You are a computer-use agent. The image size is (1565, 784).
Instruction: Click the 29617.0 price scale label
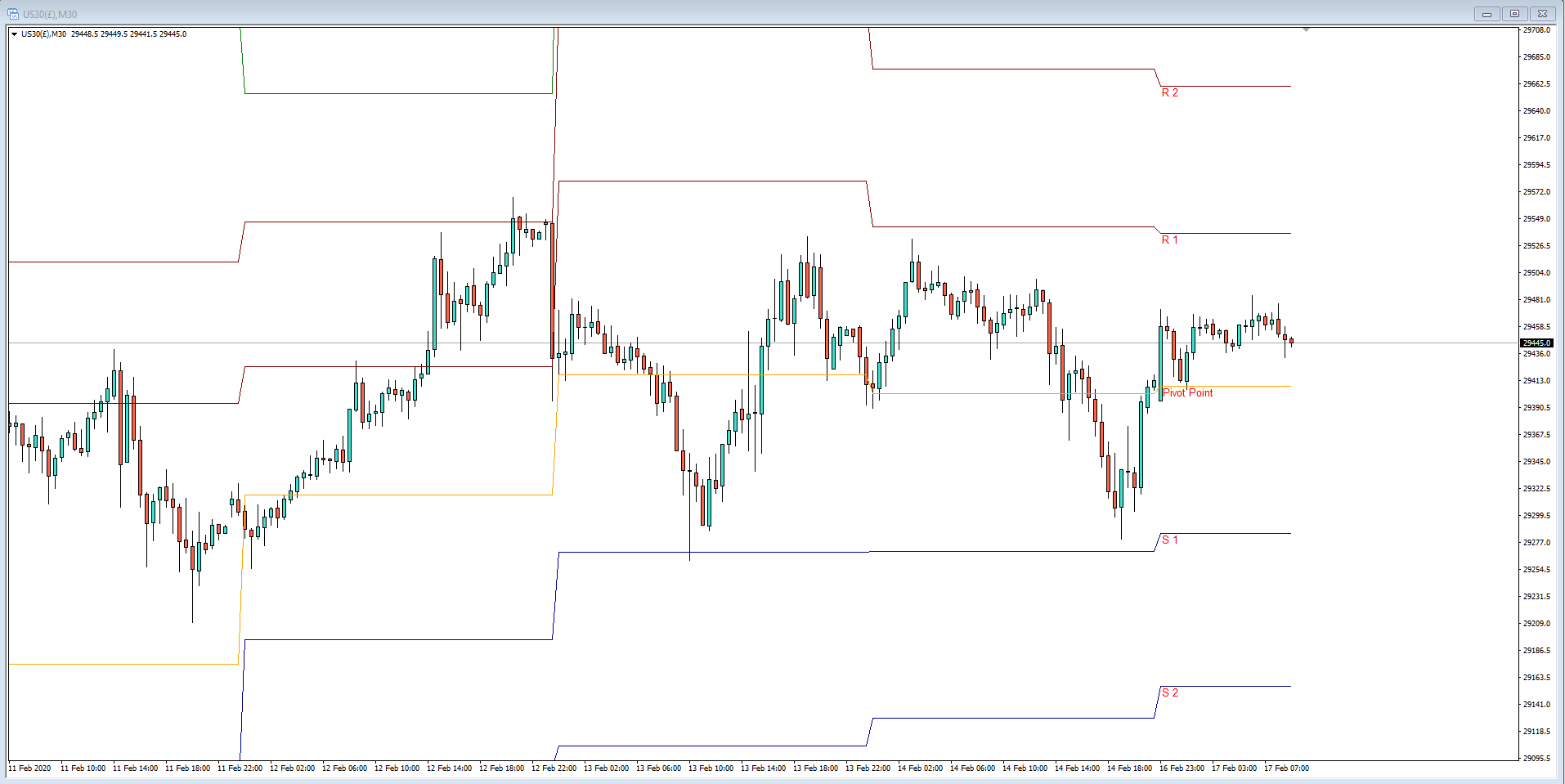[1536, 138]
